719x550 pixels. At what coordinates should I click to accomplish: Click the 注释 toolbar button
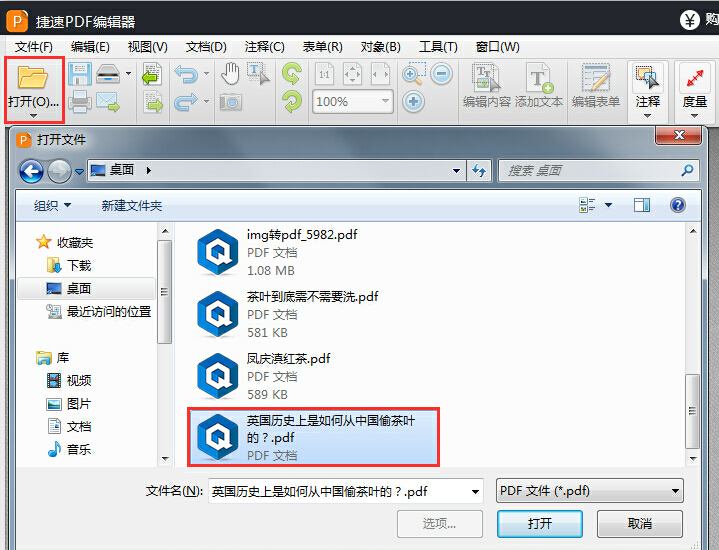coord(647,91)
